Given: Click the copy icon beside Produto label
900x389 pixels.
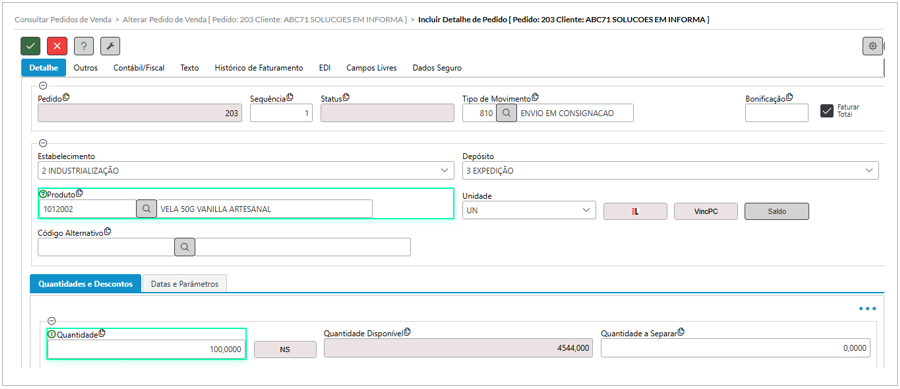Looking at the screenshot, I should click(79, 193).
